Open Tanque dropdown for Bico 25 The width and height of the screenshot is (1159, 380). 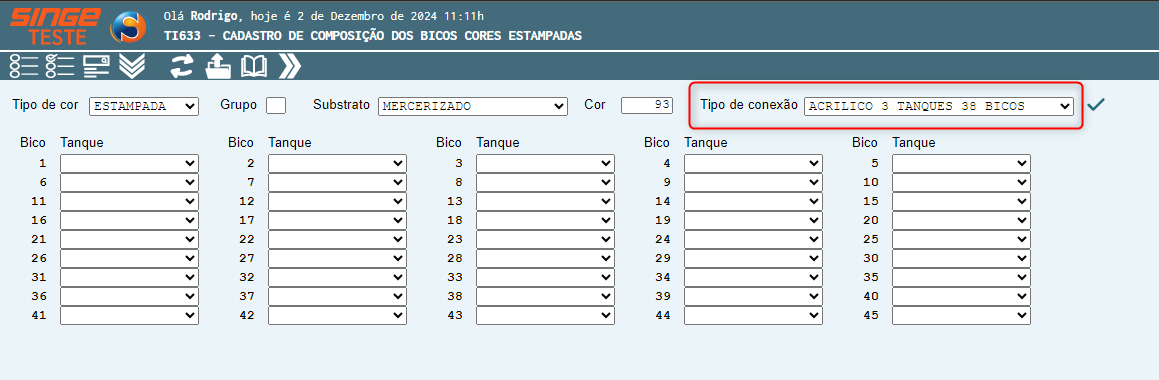[x=962, y=240]
